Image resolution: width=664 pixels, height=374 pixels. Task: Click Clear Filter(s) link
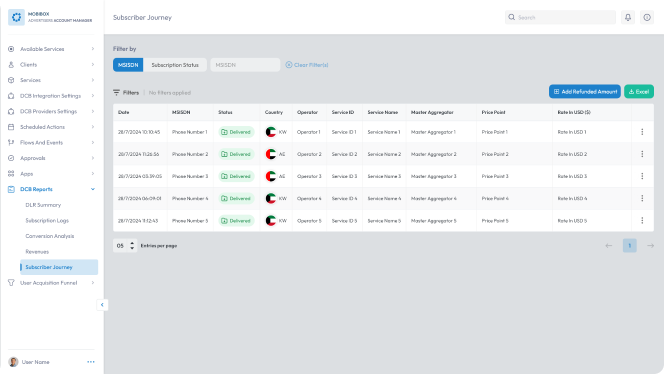point(307,65)
